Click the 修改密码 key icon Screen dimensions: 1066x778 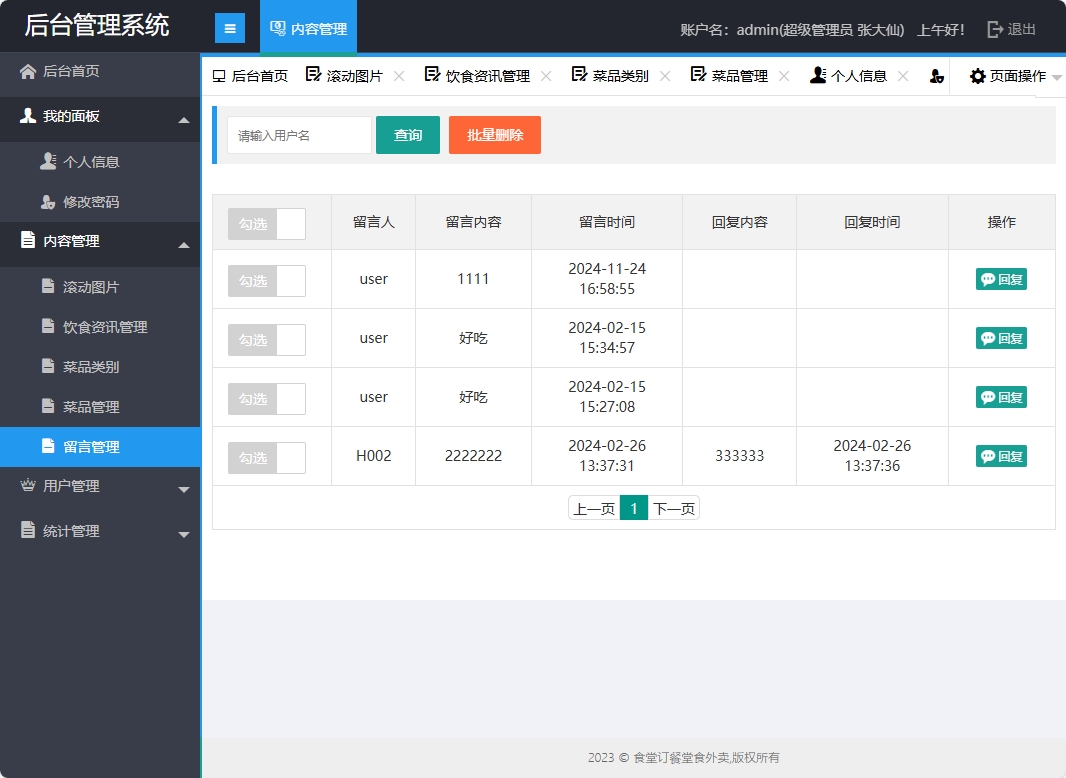48,201
